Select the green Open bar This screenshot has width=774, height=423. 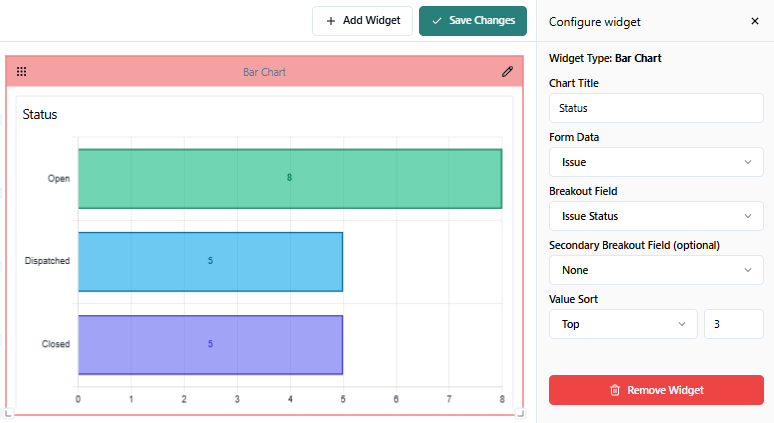289,179
